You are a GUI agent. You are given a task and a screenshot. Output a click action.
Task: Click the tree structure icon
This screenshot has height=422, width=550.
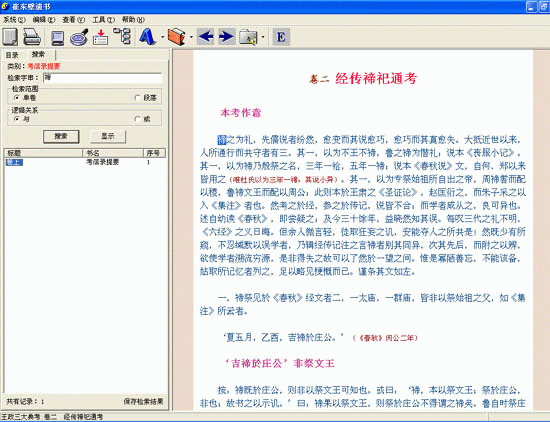click(122, 36)
